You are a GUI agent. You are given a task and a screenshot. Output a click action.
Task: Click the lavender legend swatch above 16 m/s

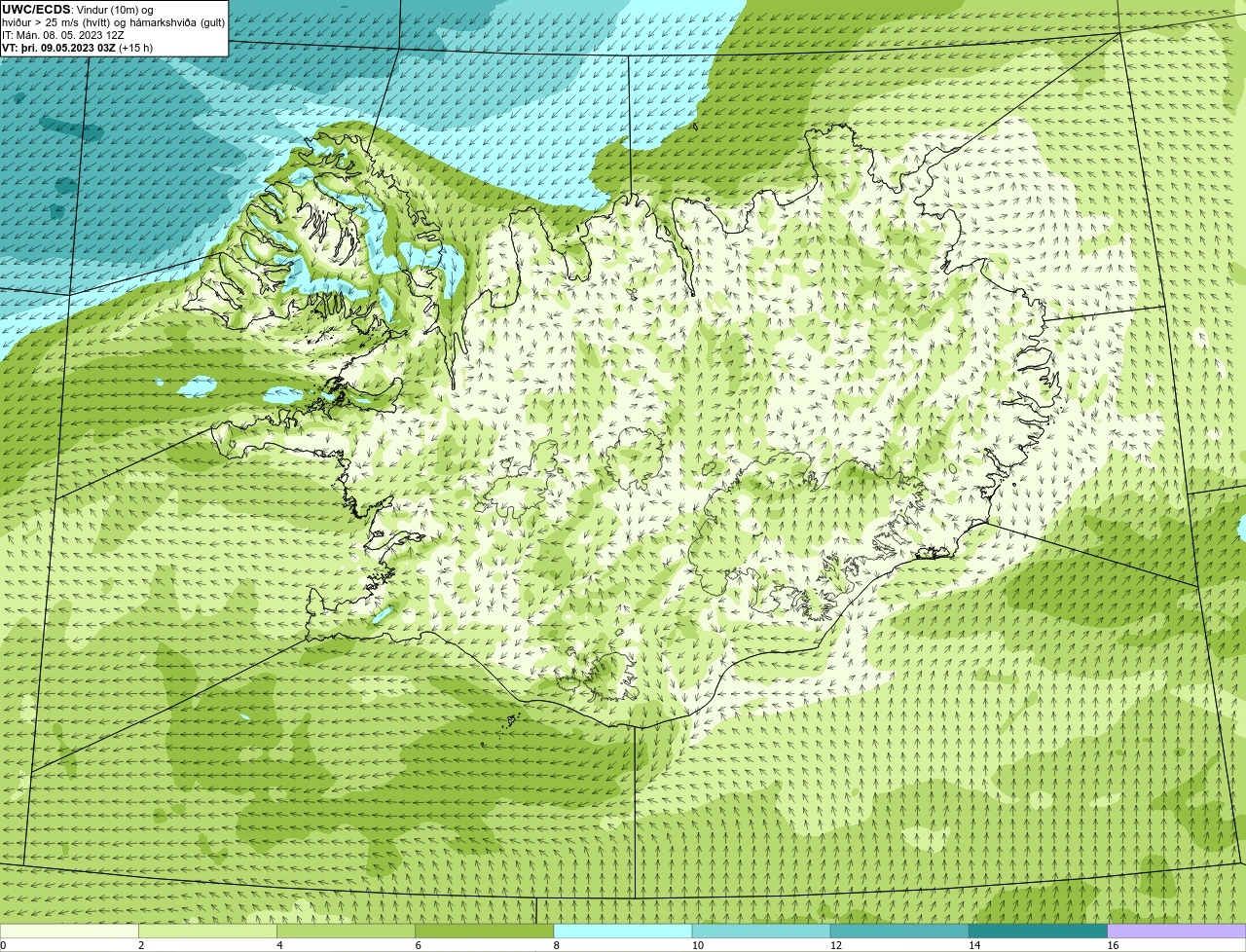(1177, 932)
